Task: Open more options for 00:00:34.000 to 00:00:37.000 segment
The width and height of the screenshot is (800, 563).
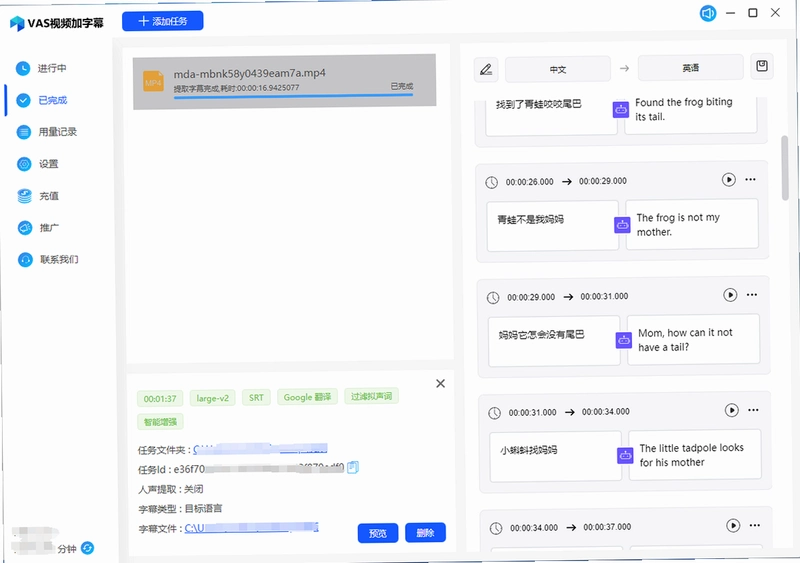Action: (755, 526)
